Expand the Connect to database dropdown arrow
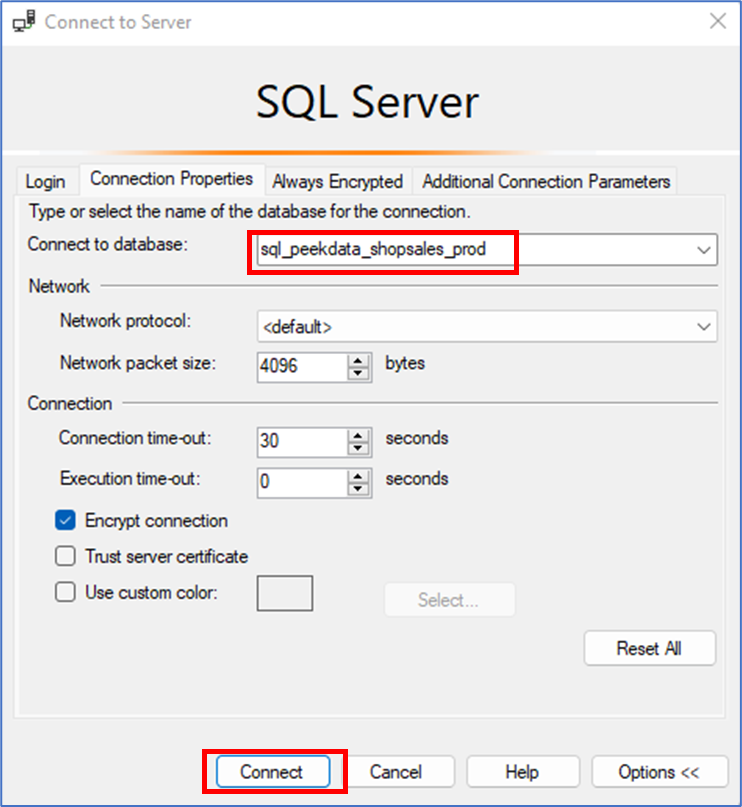Image resolution: width=742 pixels, height=807 pixels. pos(704,250)
